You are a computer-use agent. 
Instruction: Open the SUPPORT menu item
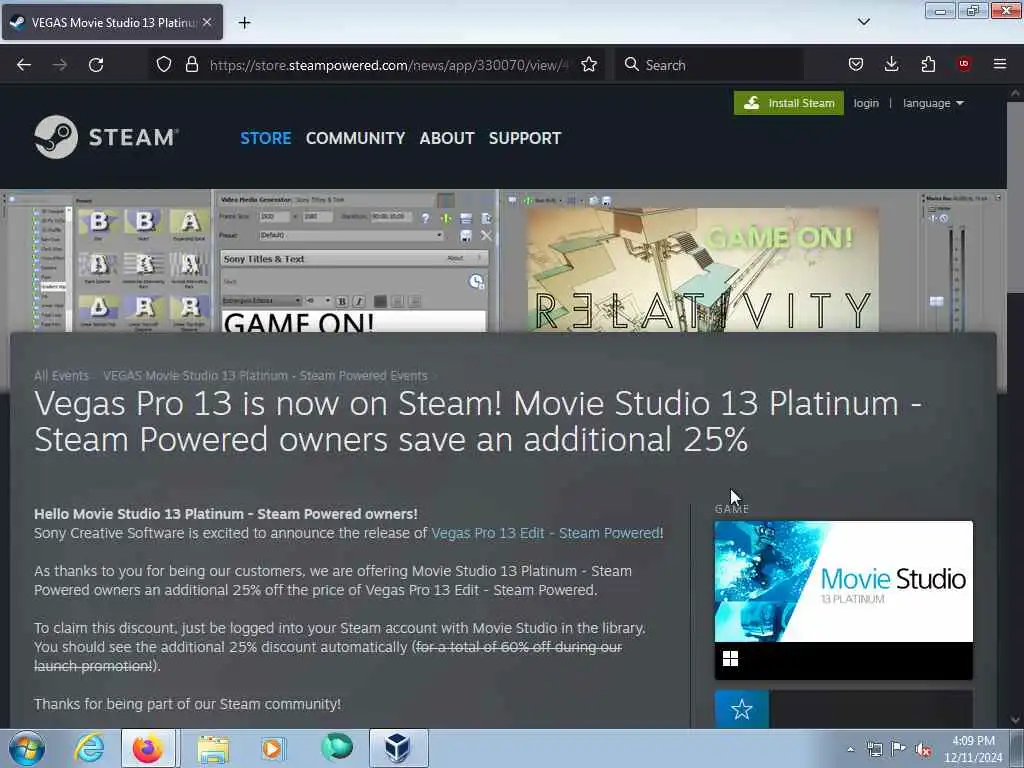(525, 138)
